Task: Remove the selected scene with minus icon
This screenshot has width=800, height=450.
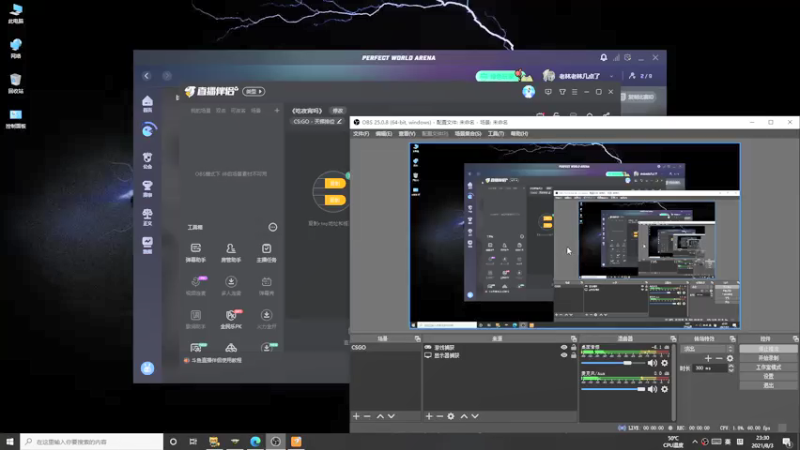Action: (367, 416)
